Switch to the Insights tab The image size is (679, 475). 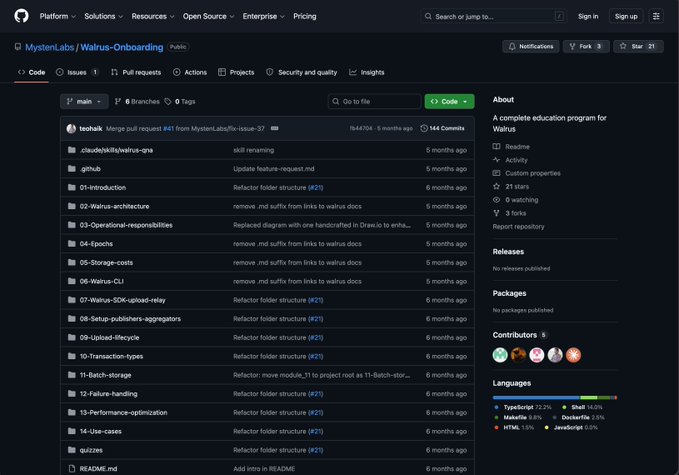tap(366, 72)
